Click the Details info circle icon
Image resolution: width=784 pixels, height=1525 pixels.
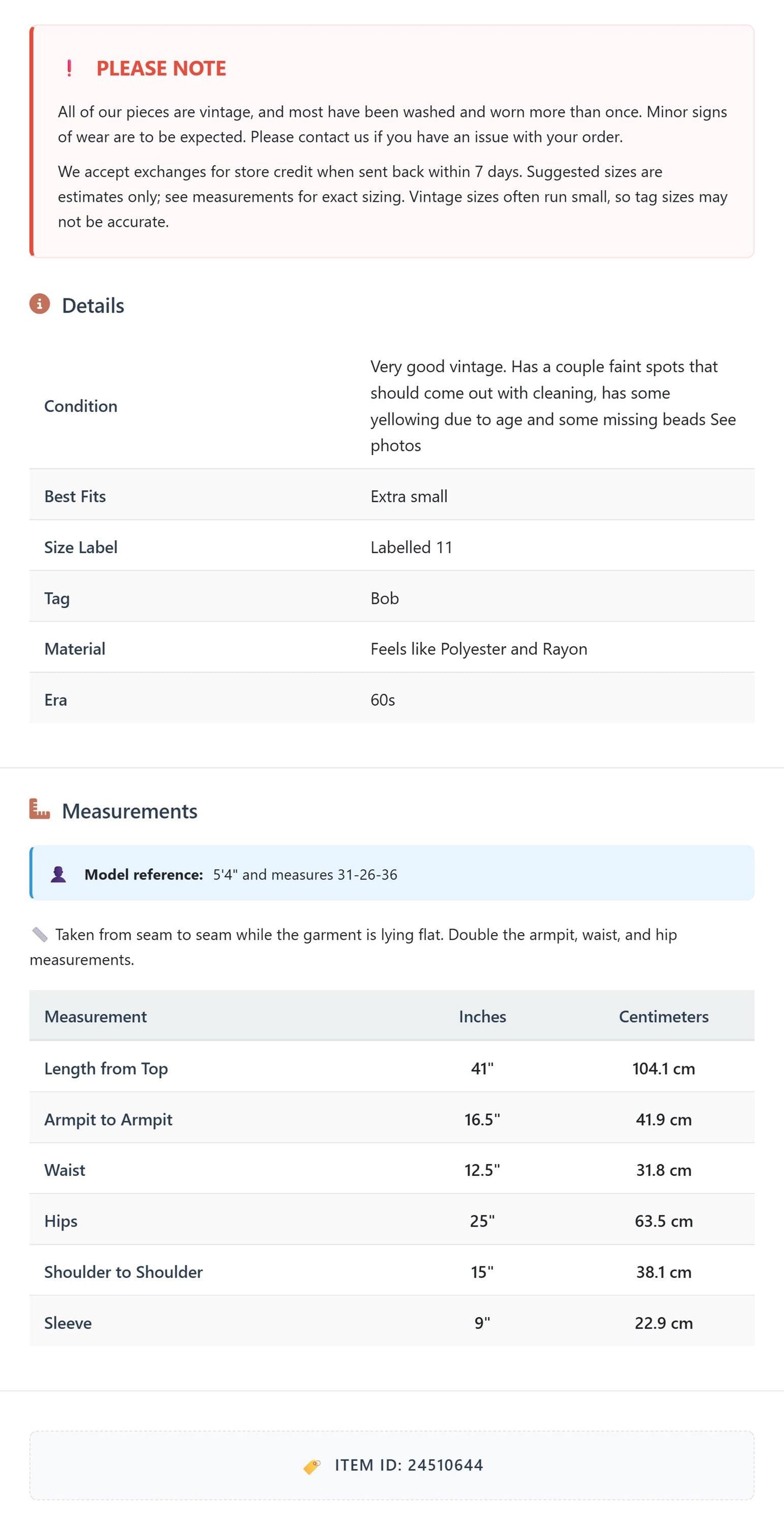(40, 303)
